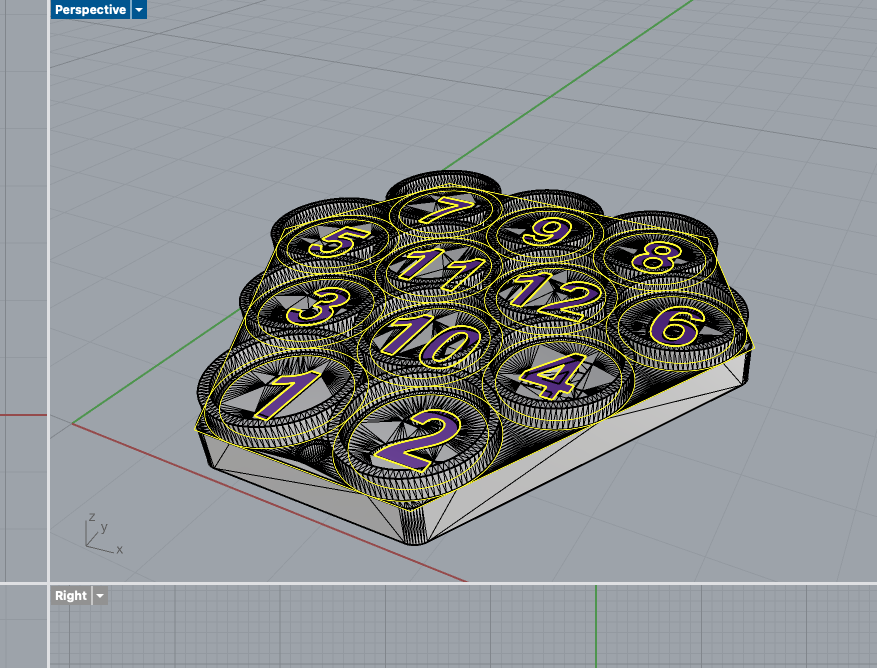
Task: Select the purple number 3 on the coin
Action: 312,306
